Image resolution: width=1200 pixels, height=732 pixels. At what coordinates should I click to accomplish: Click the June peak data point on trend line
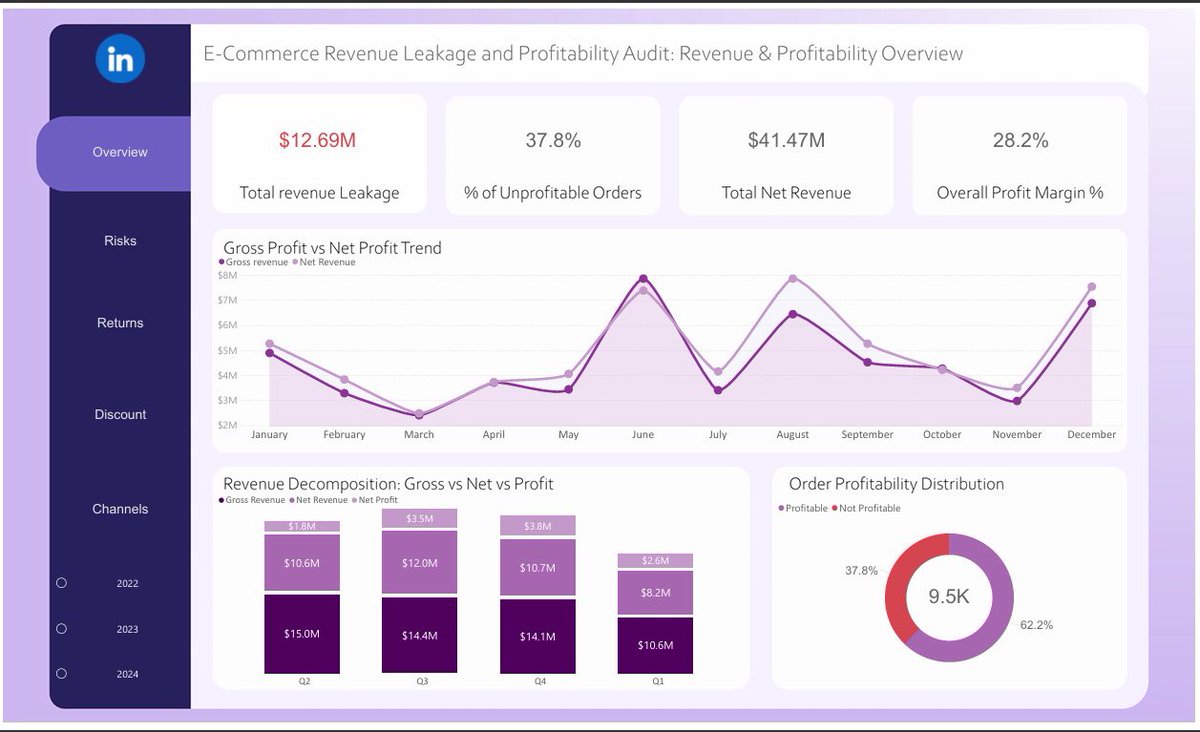pos(643,279)
